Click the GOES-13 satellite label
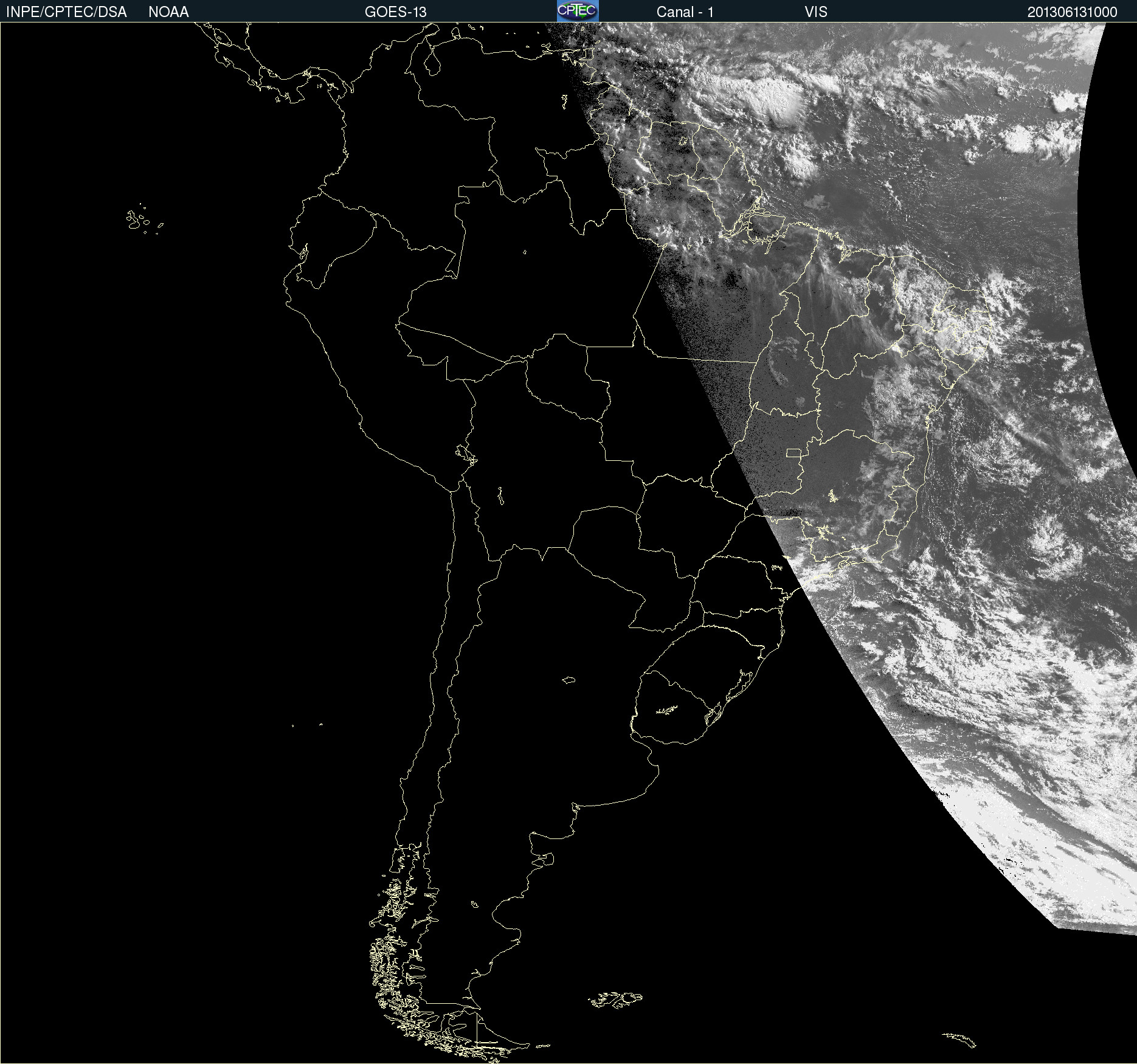 395,12
